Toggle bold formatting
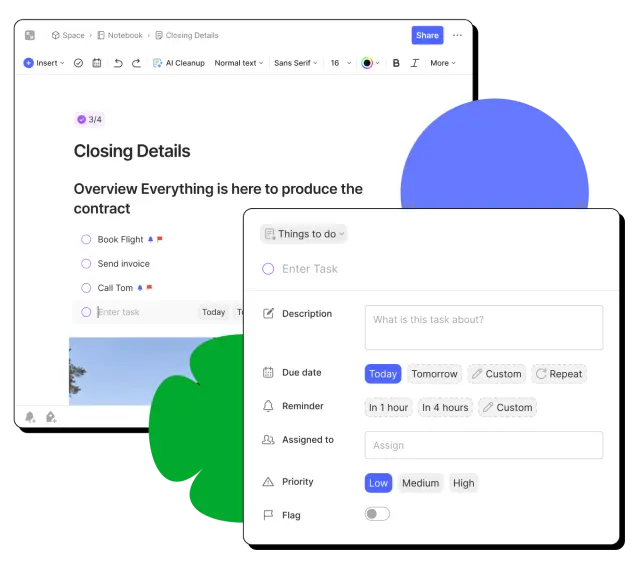Image resolution: width=640 pixels, height=565 pixels. point(396,63)
